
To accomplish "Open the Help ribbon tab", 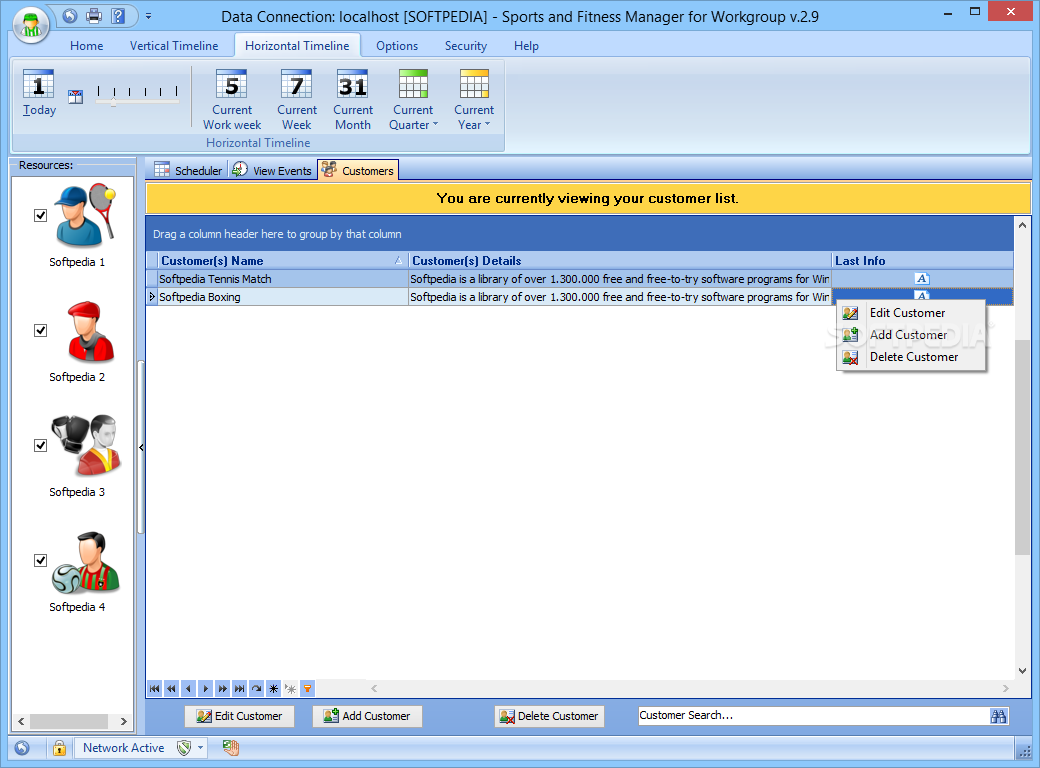I will (526, 46).
